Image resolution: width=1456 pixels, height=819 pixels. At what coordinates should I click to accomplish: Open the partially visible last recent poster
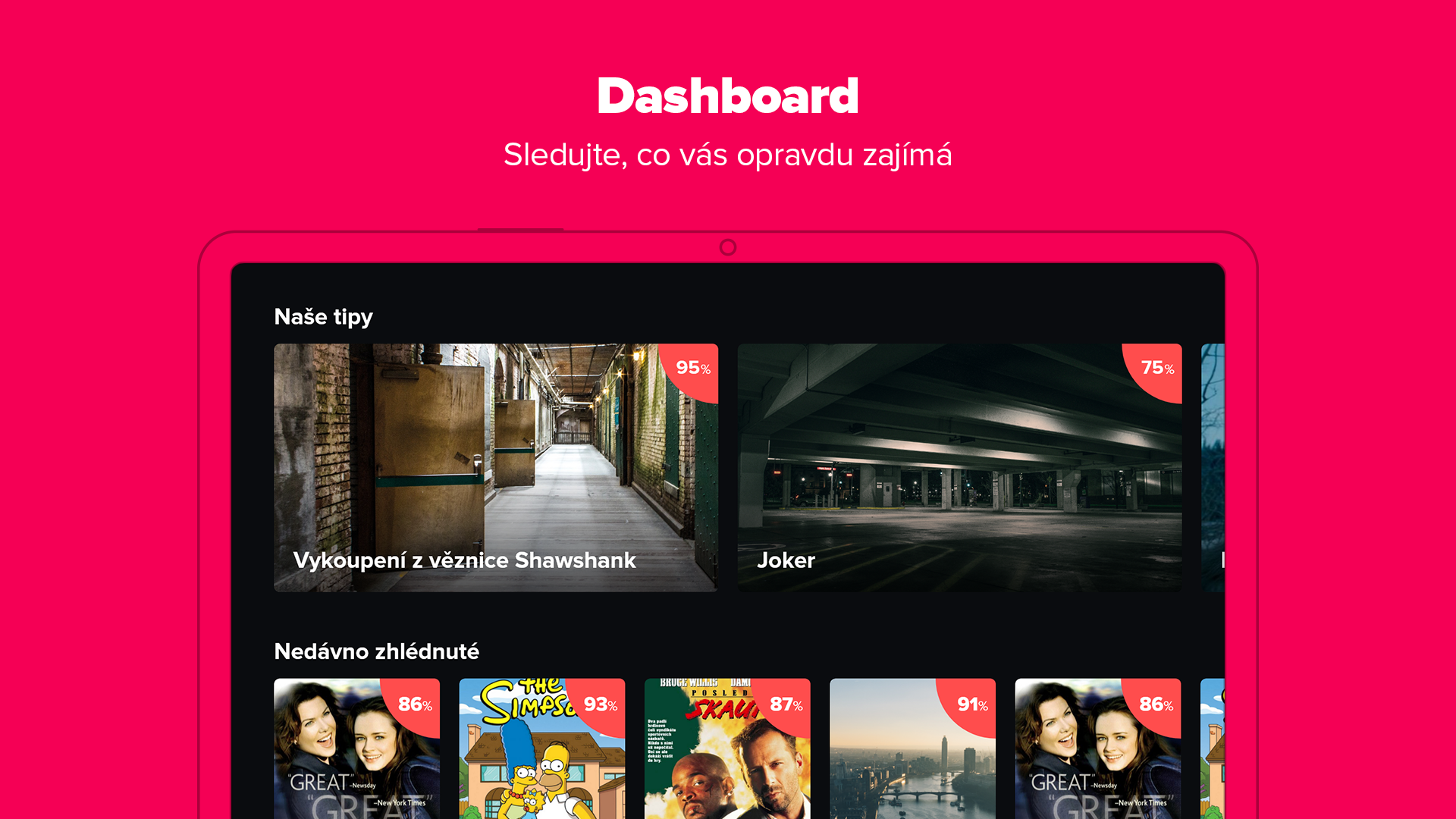[x=1213, y=748]
